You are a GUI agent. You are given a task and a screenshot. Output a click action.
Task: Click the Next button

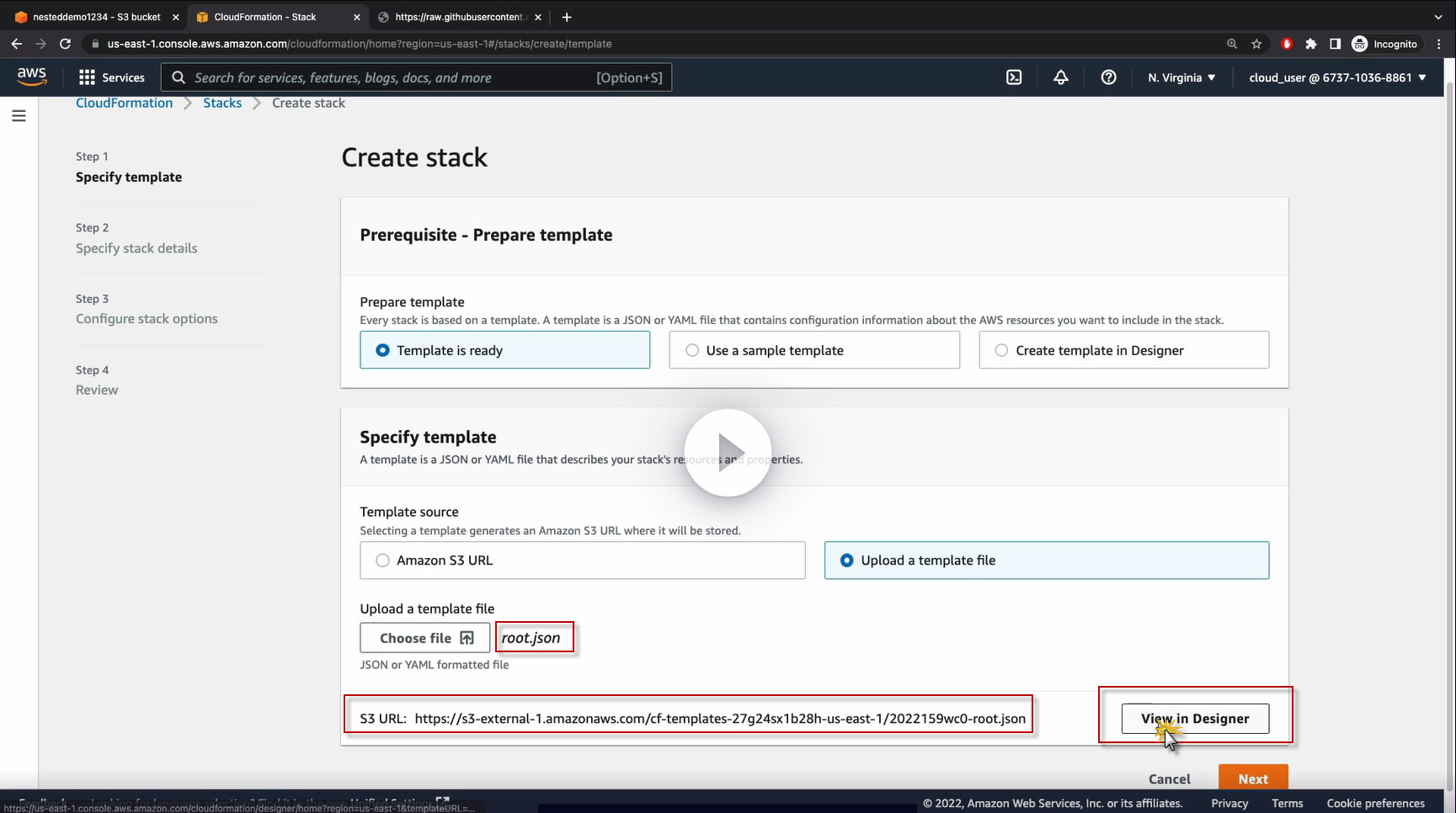pos(1252,778)
